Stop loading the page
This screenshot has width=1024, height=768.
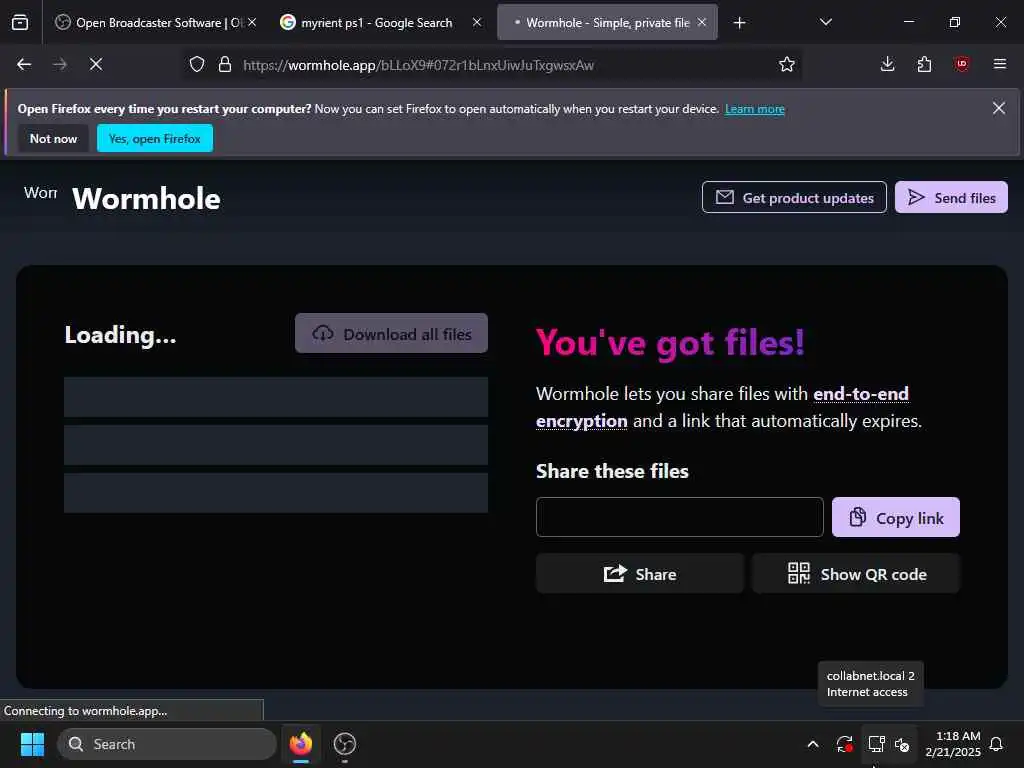pos(96,64)
